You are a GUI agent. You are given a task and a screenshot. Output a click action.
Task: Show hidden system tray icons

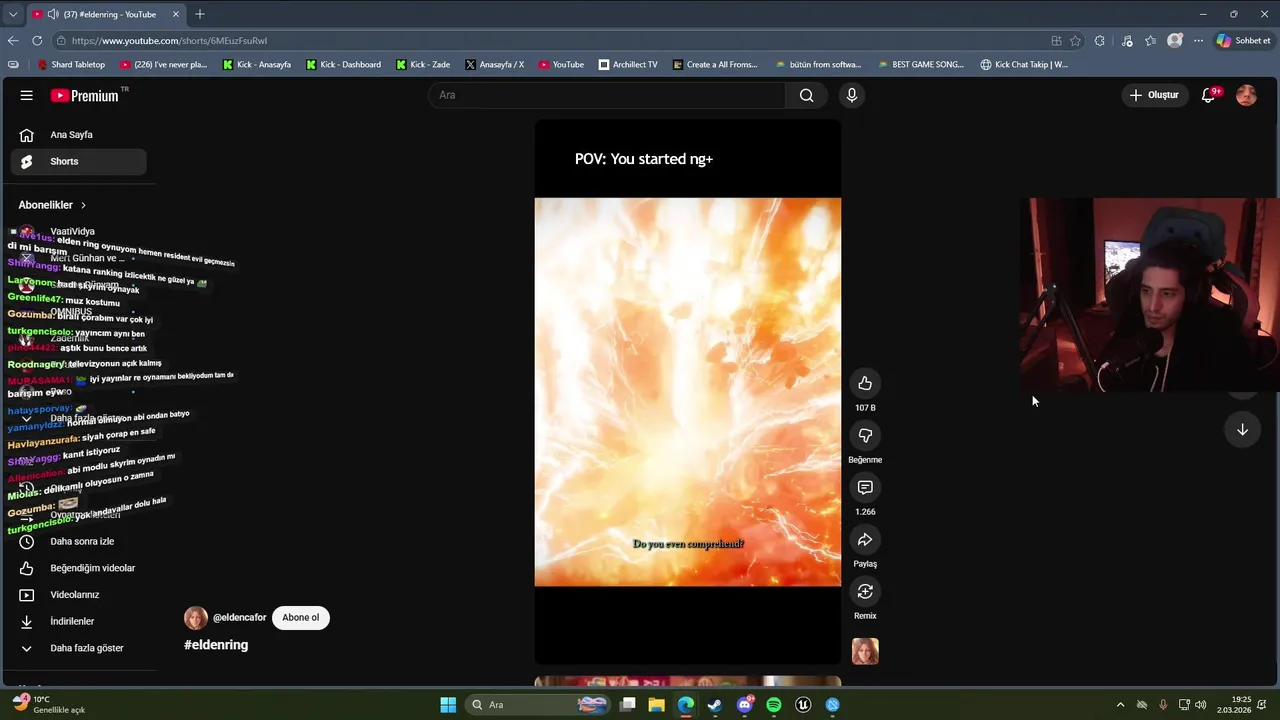tap(1120, 705)
